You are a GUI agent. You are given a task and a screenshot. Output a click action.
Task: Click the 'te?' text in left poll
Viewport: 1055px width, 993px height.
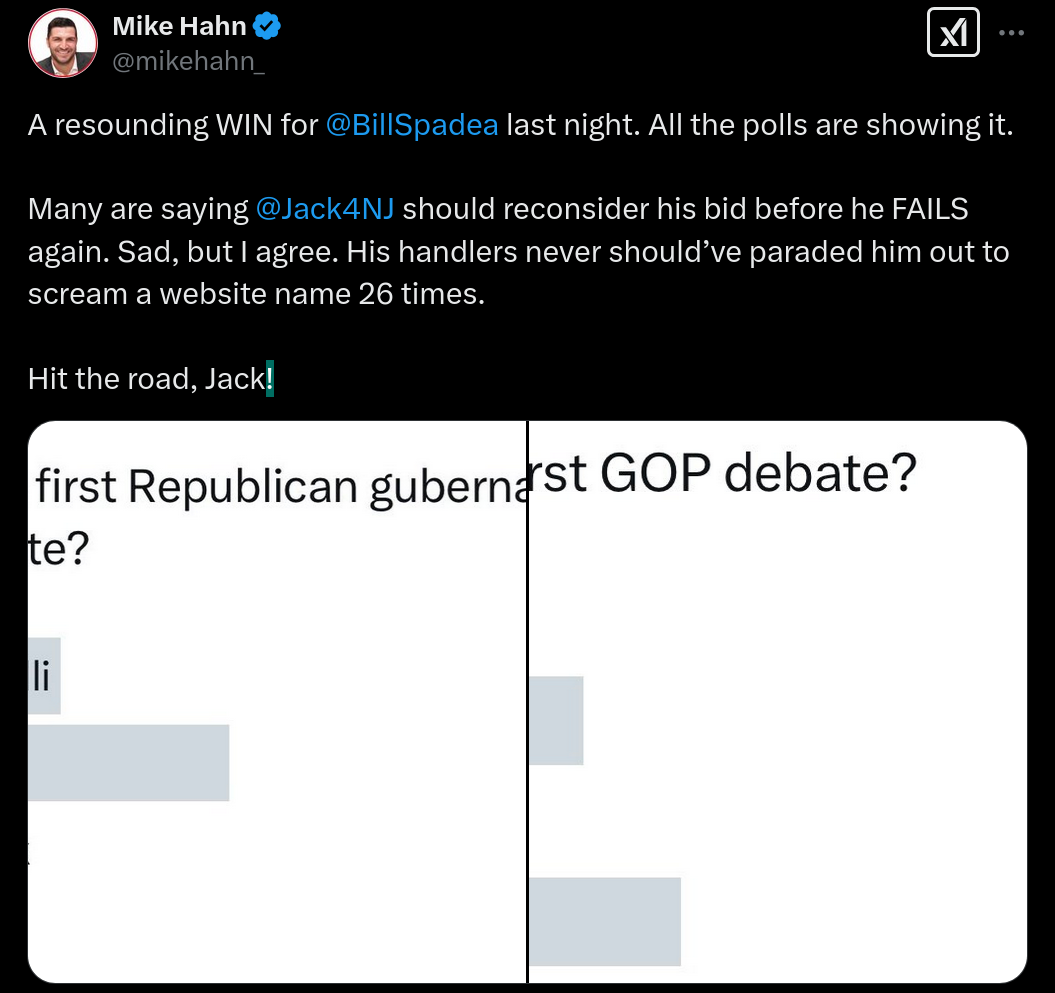coord(59,549)
